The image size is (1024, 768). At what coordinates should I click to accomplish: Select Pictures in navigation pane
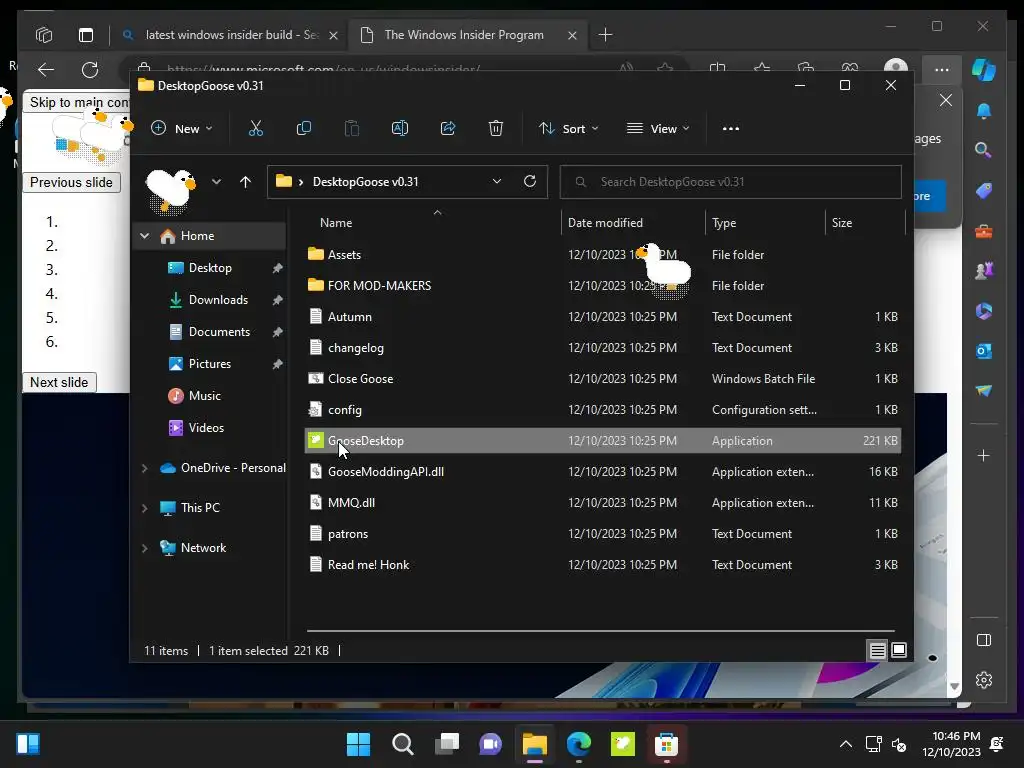pyautogui.click(x=209, y=364)
